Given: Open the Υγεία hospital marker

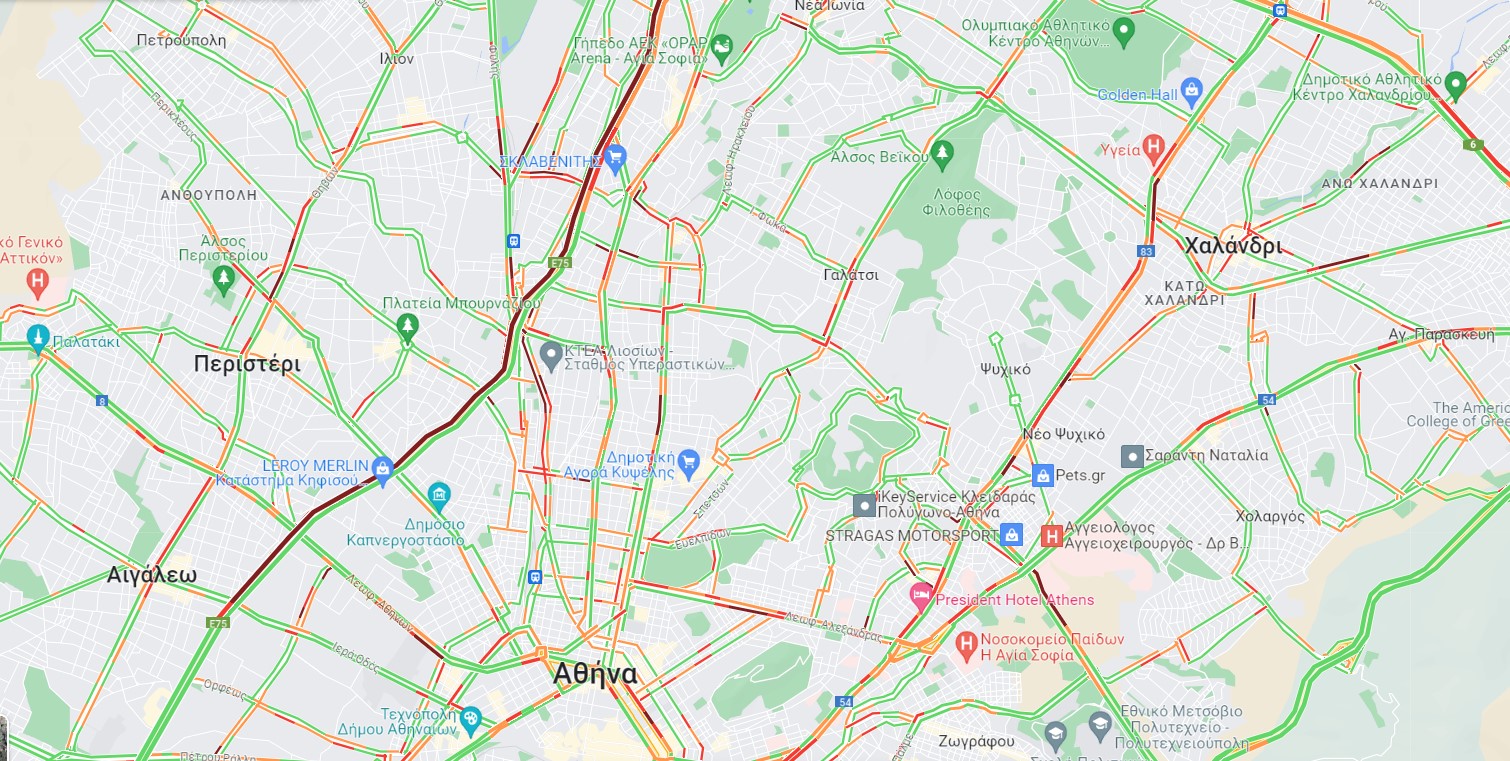Looking at the screenshot, I should [x=1154, y=149].
